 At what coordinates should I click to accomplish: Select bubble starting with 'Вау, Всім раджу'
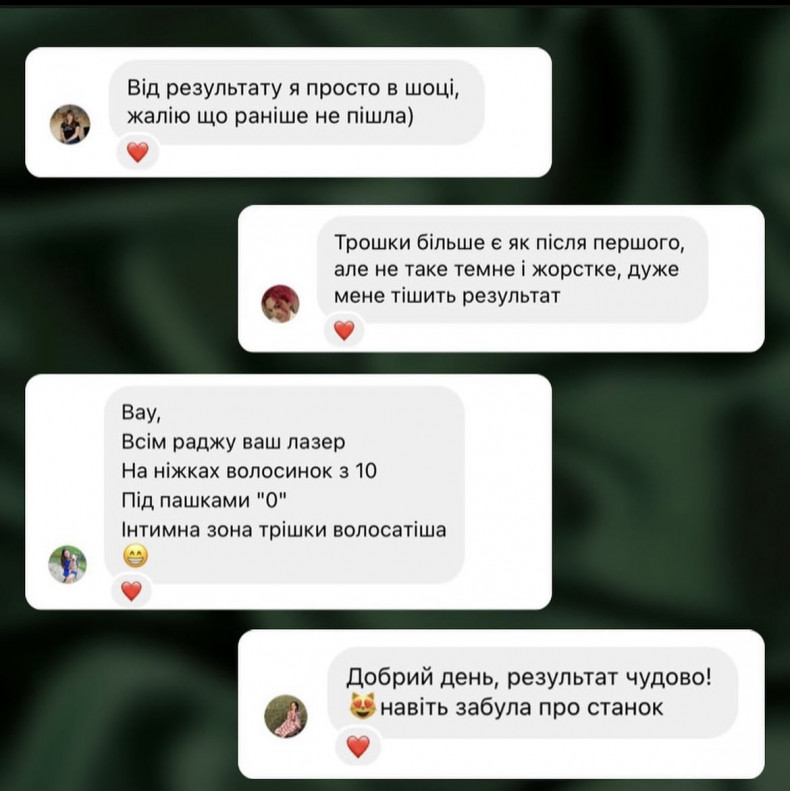point(284,485)
